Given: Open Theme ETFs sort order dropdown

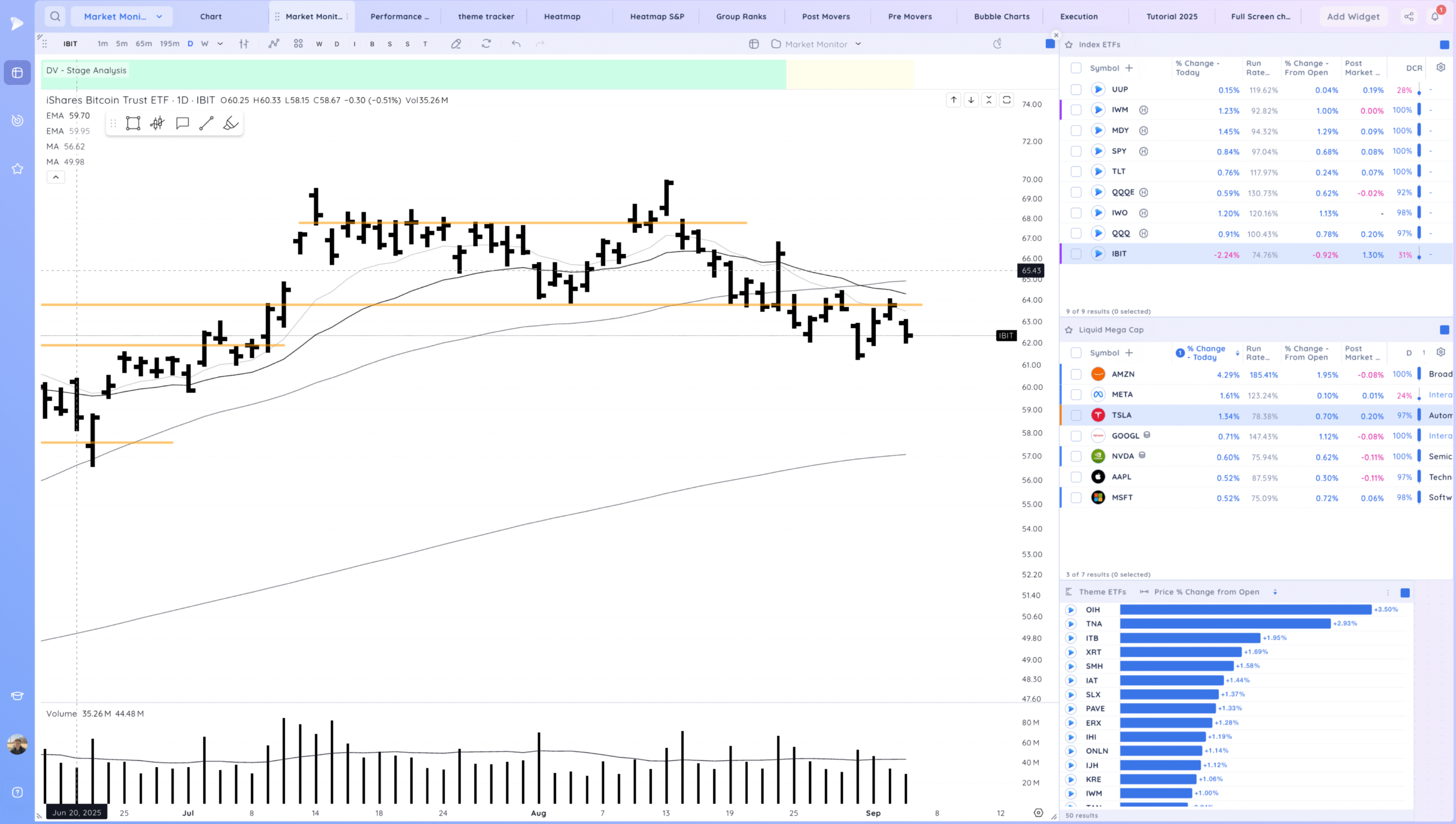Looking at the screenshot, I should tap(1275, 592).
